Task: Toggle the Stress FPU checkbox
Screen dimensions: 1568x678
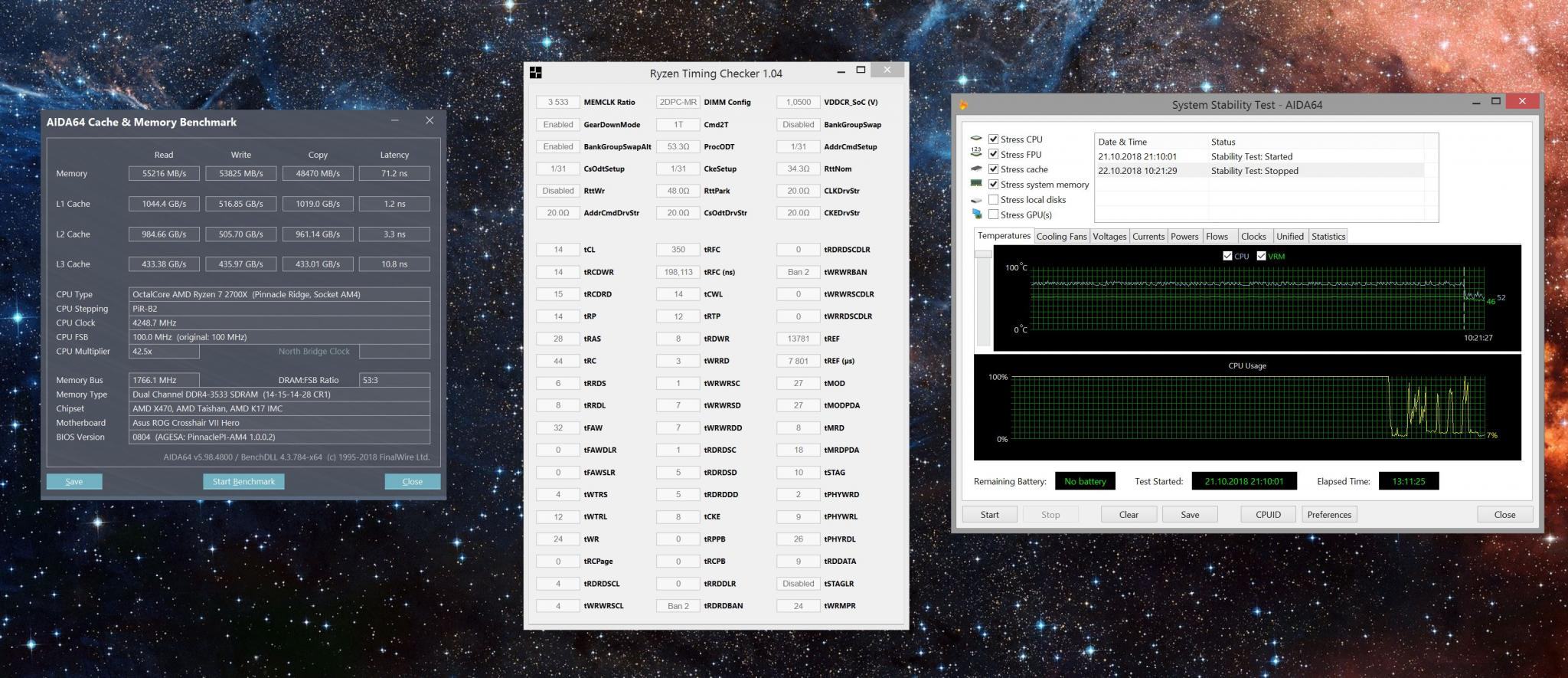Action: [x=993, y=154]
